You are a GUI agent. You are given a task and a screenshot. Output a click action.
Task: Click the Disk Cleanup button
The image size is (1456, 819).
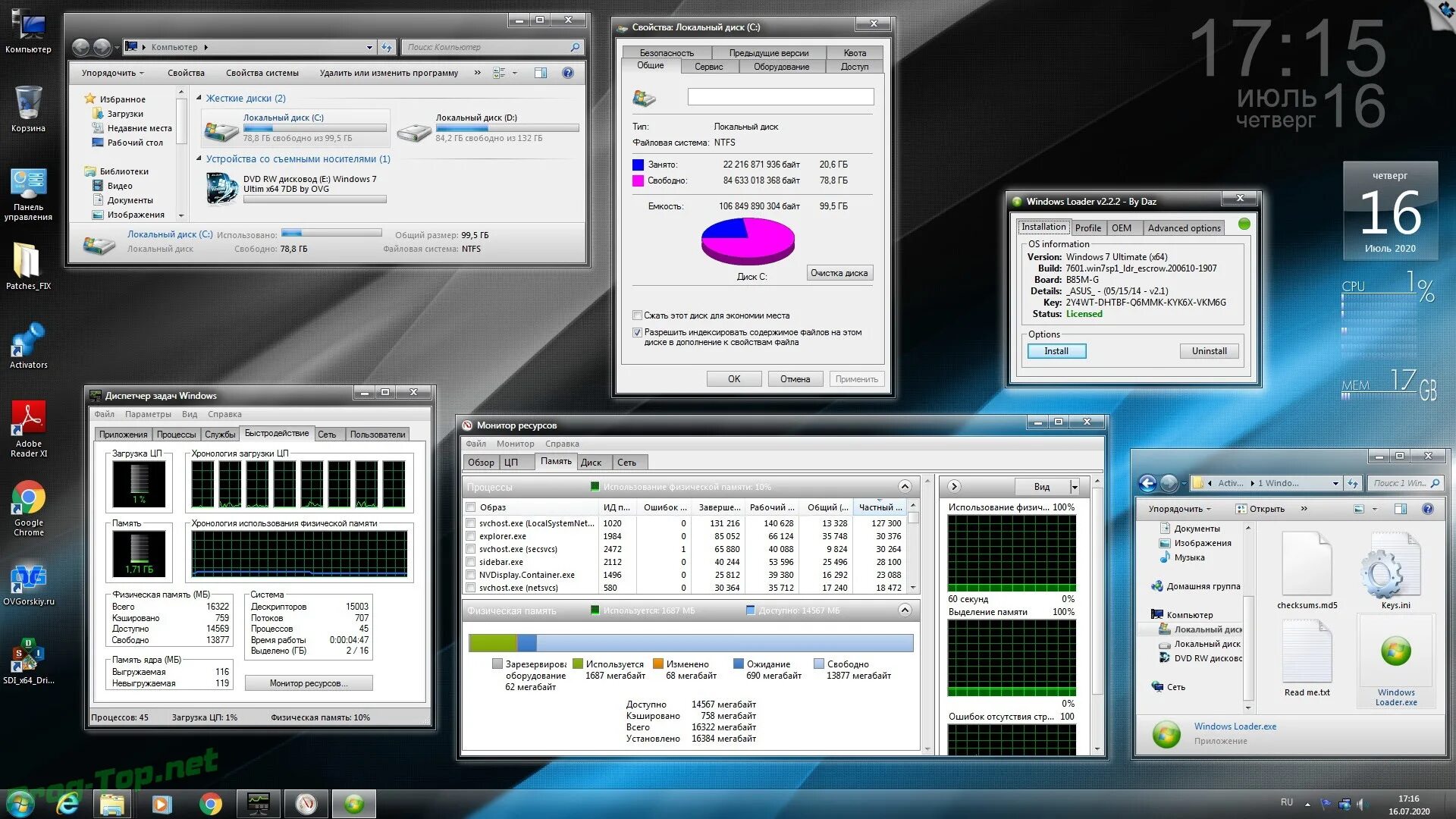click(x=839, y=273)
